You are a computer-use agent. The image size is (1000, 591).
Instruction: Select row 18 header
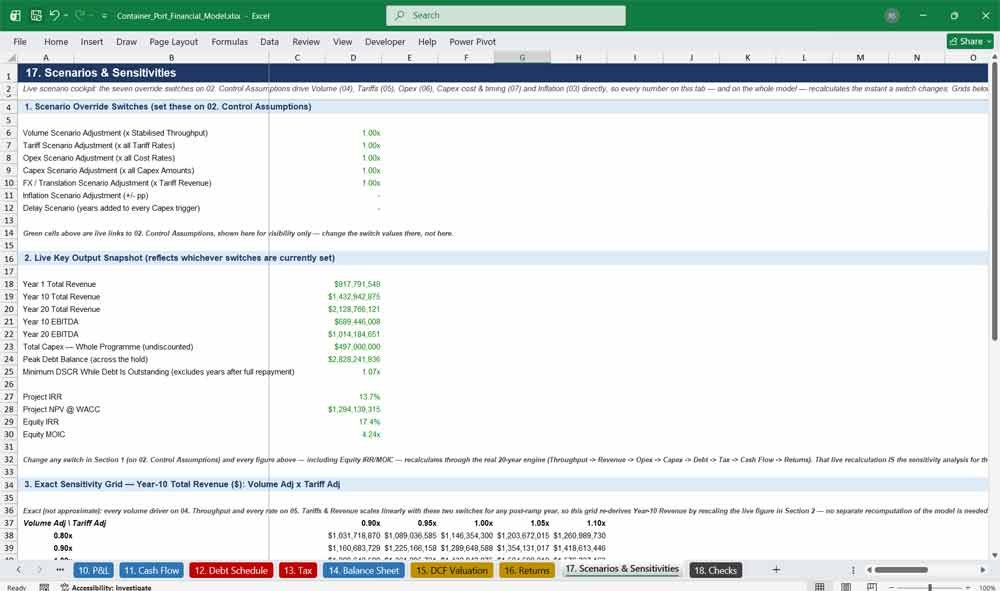pos(9,284)
